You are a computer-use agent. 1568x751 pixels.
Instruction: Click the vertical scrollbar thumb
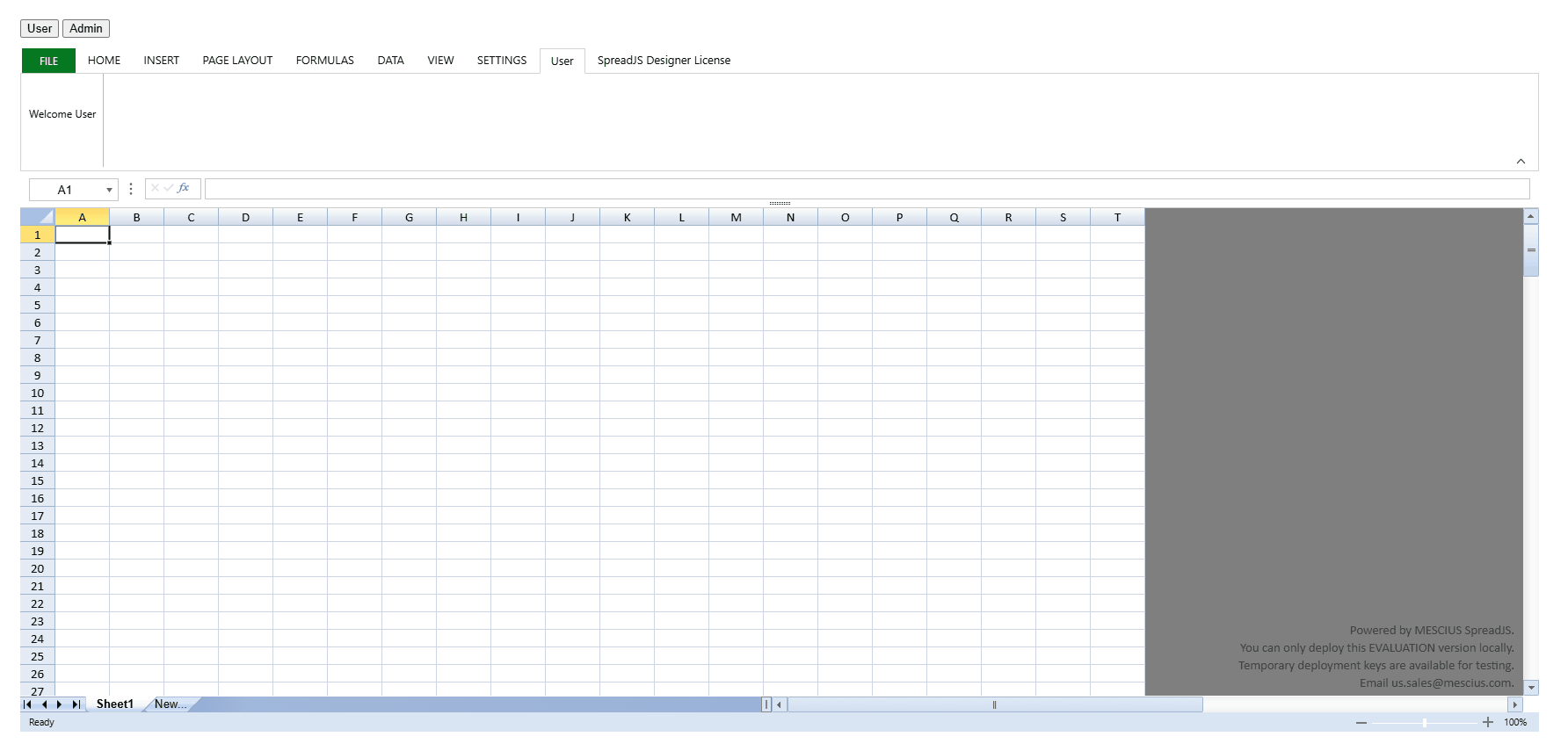[1531, 250]
